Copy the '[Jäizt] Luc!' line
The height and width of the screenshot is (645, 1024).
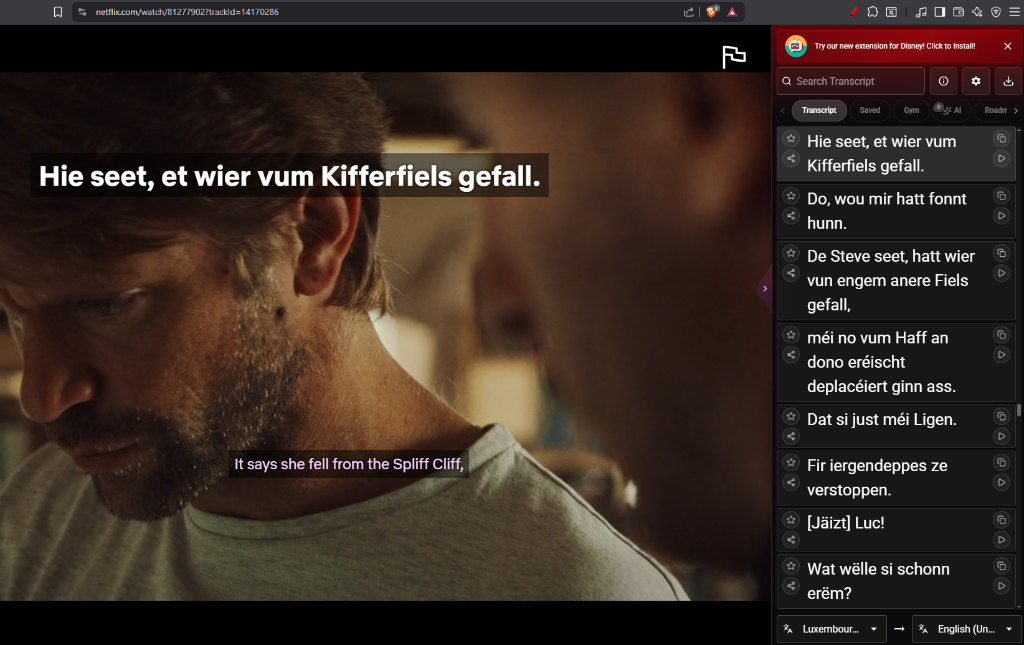[1001, 520]
